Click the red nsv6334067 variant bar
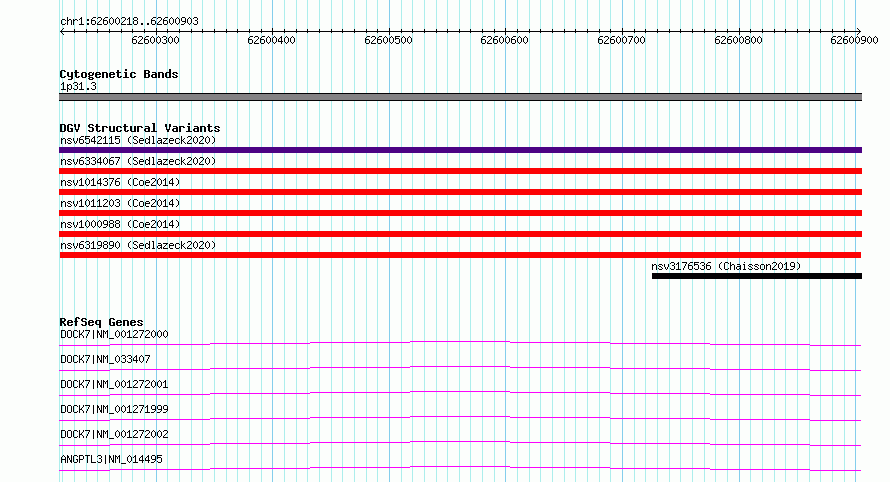The height and width of the screenshot is (482, 890). click(460, 171)
